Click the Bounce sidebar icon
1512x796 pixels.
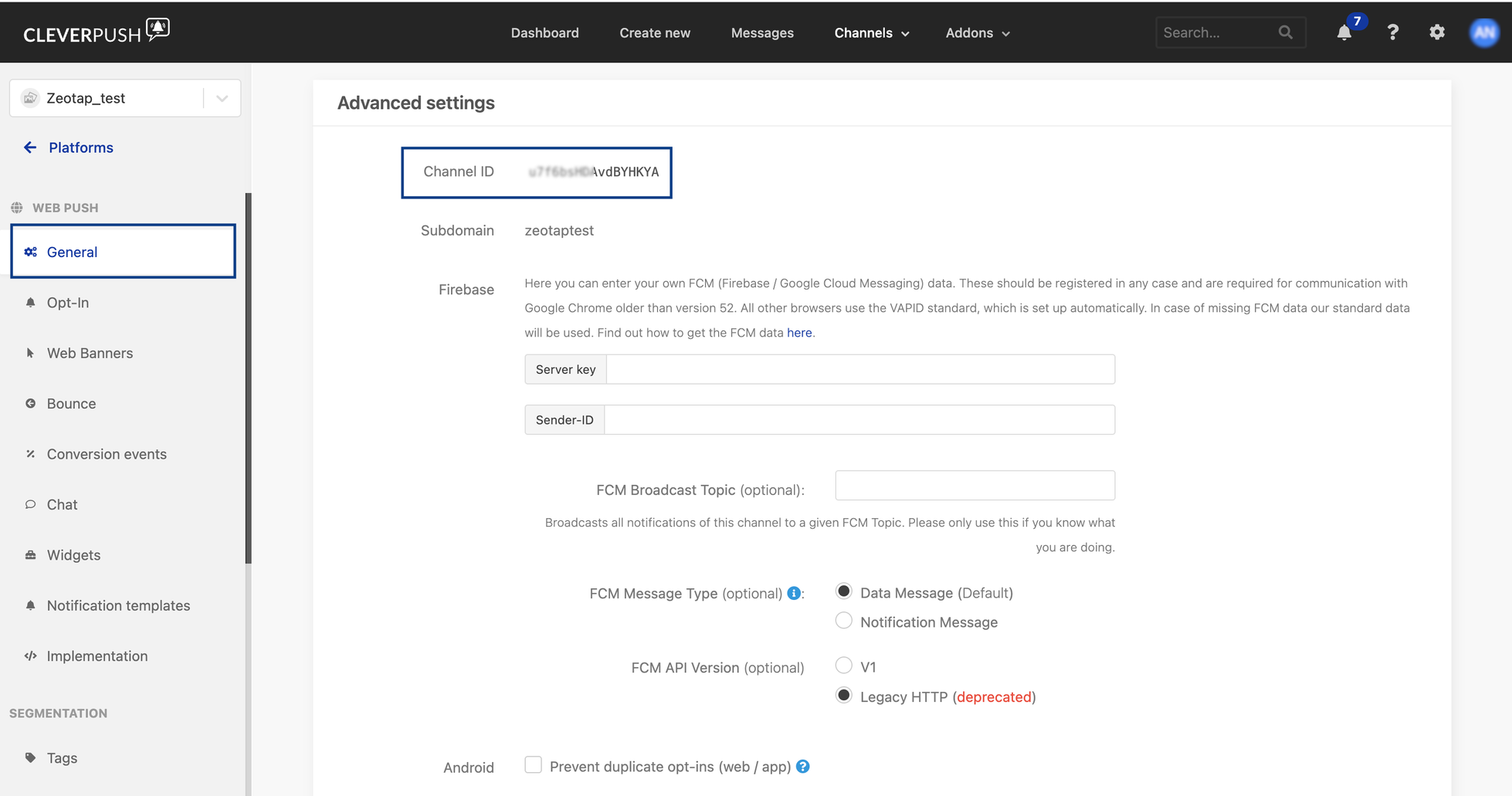[x=30, y=404]
